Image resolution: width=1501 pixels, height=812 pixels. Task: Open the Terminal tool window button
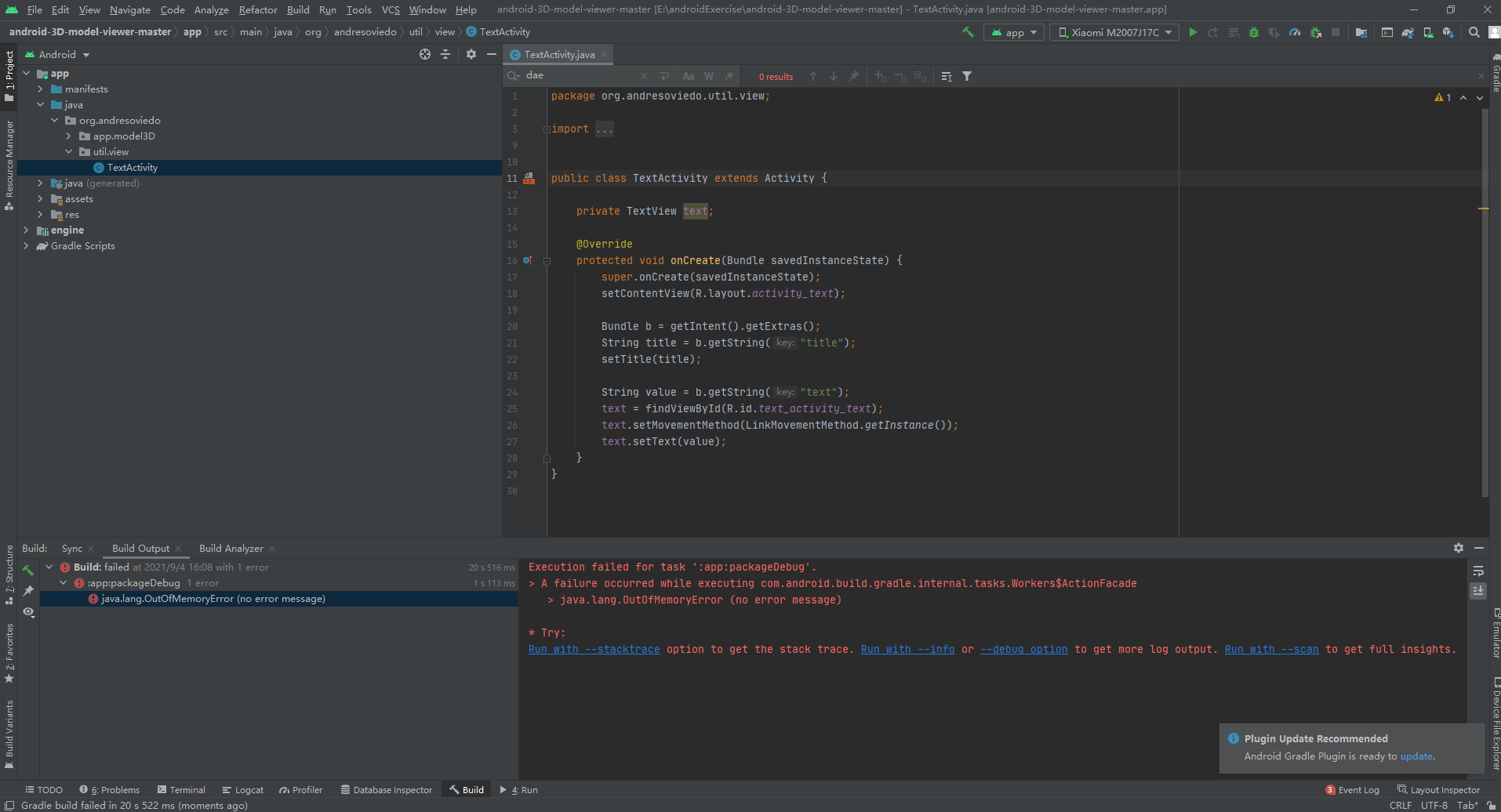(181, 789)
